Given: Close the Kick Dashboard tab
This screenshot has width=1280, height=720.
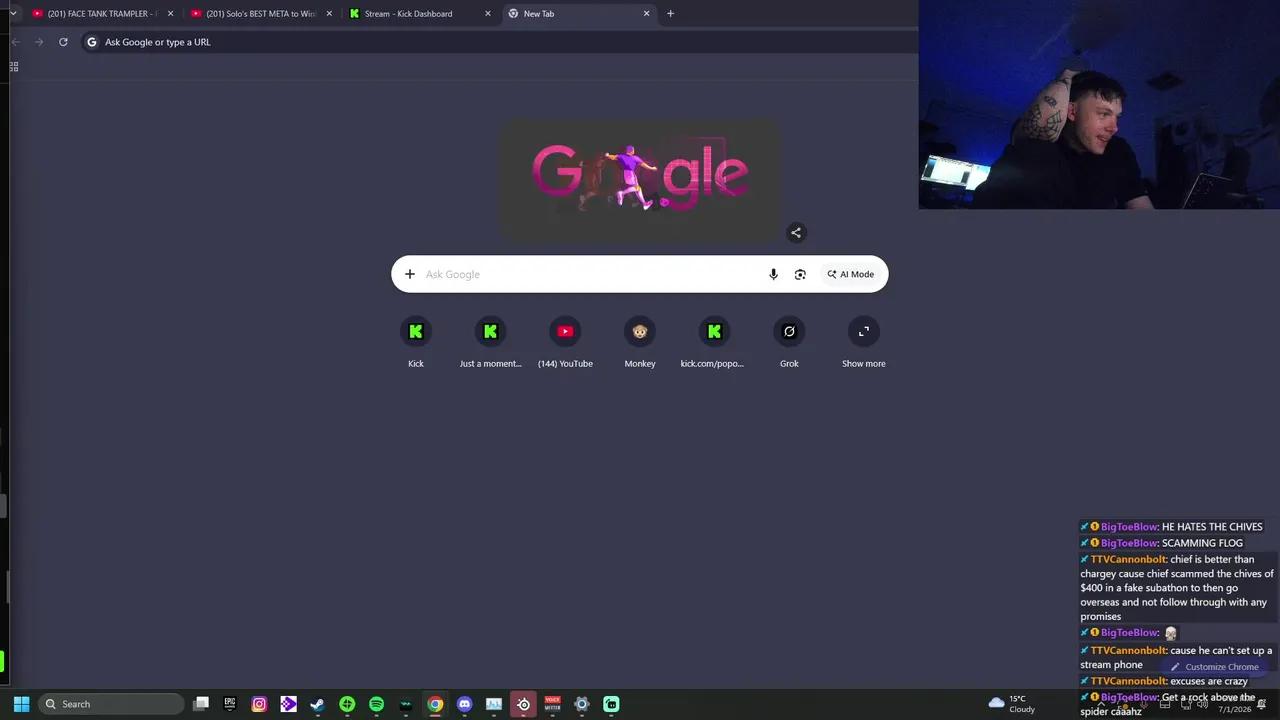Looking at the screenshot, I should tap(488, 14).
